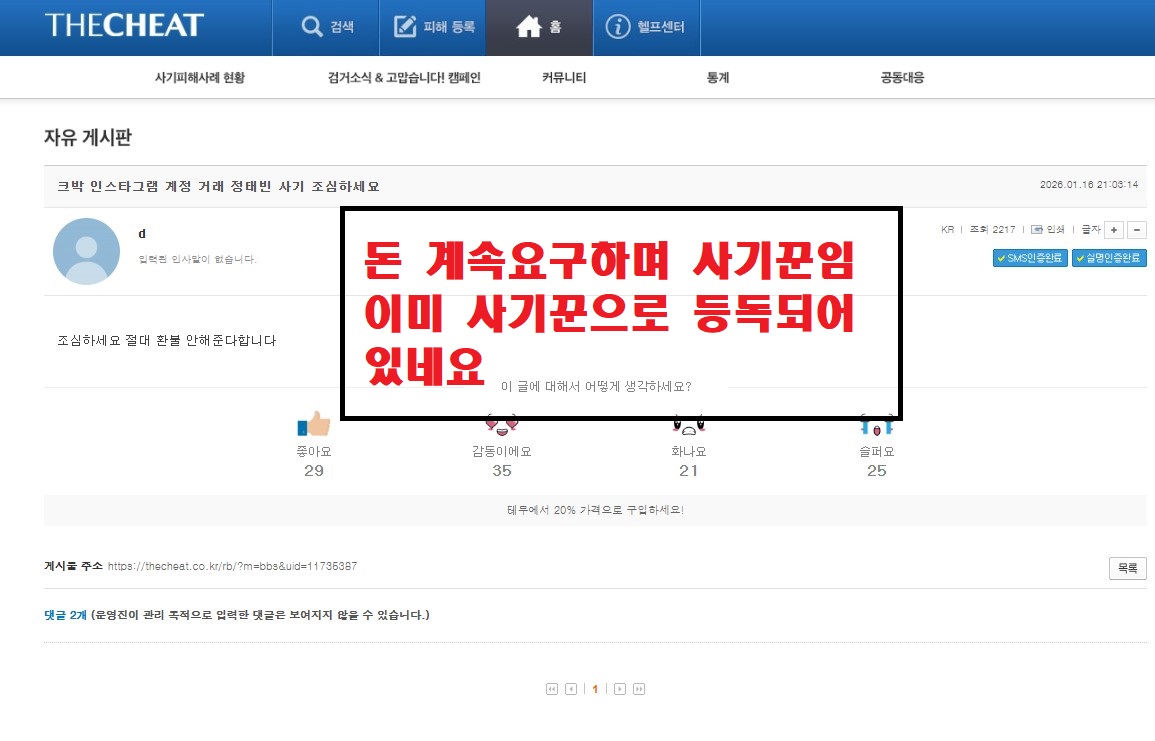Open the 검색 search tab
This screenshot has width=1155, height=741.
[x=327, y=27]
